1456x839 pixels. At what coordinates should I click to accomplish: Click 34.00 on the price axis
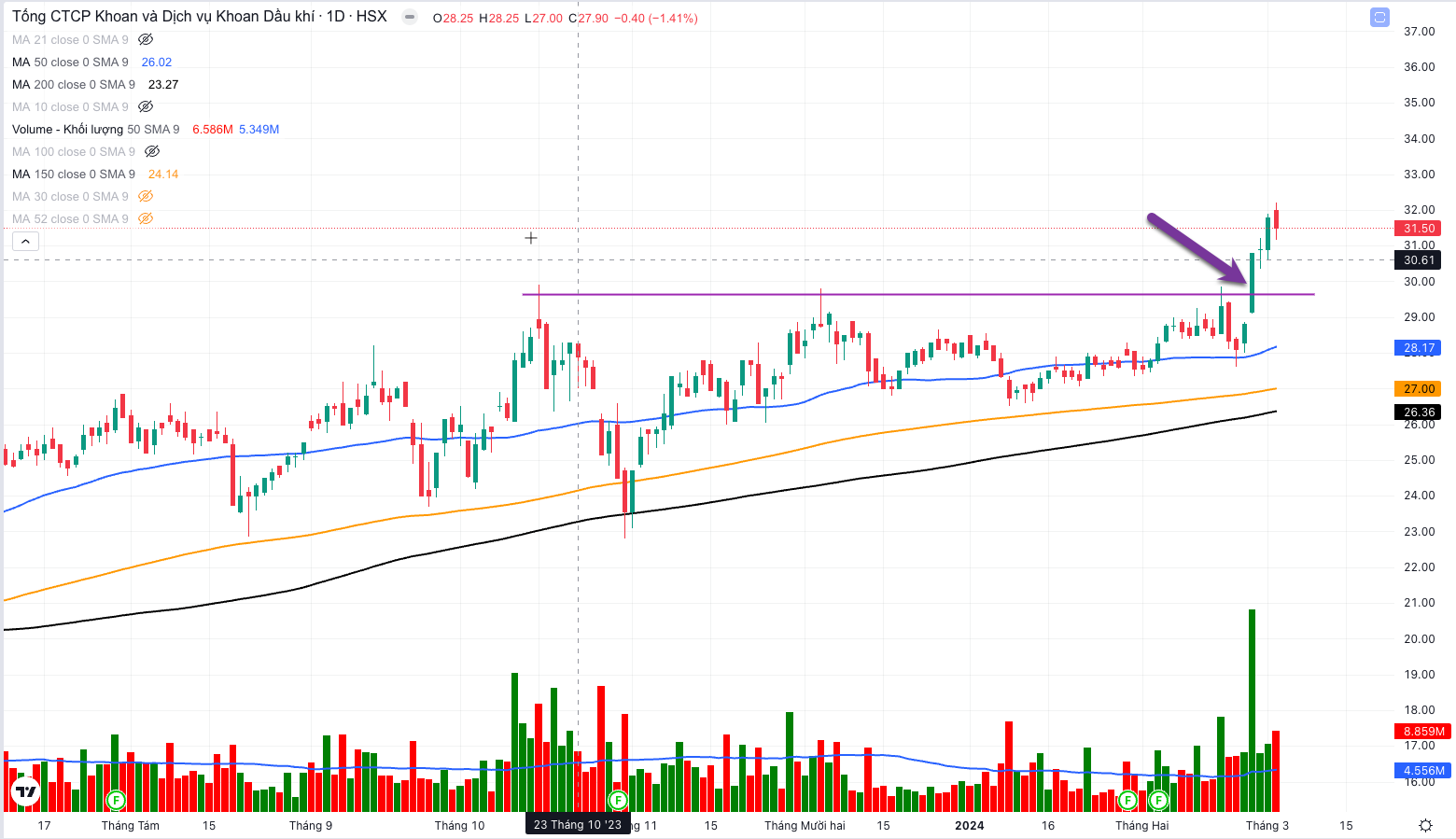tap(1419, 139)
